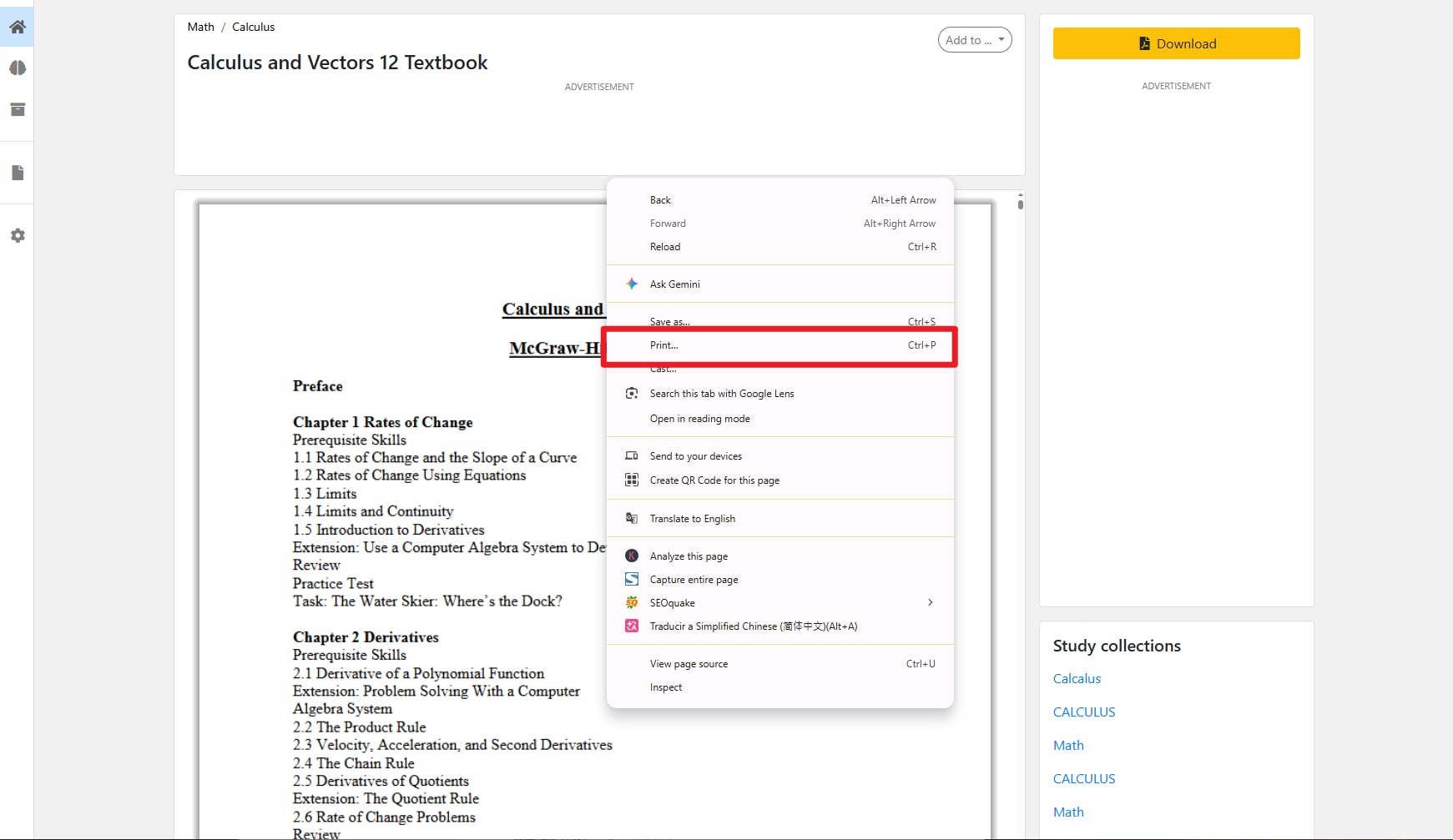Viewport: 1453px width, 840px height.
Task: Click 2.4 The Chain Rule line
Action: (x=353, y=763)
